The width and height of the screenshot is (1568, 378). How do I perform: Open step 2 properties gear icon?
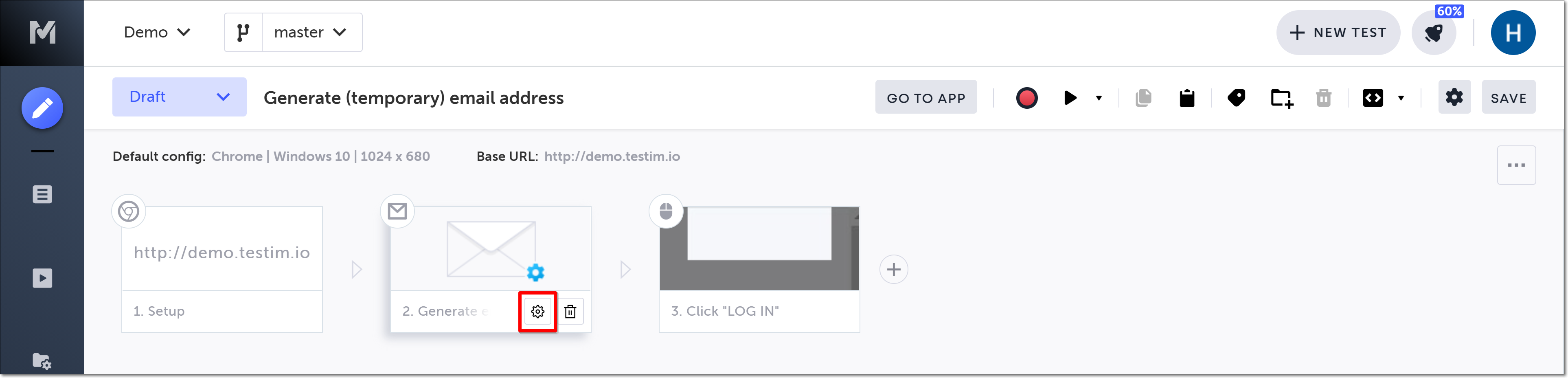click(537, 312)
